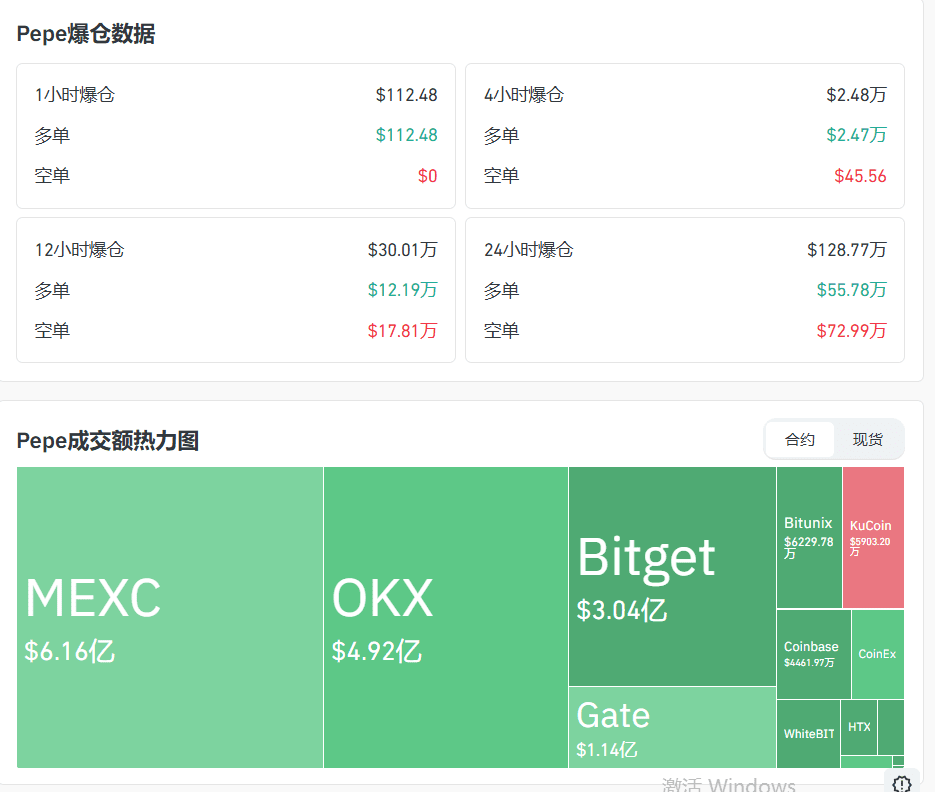This screenshot has height=792, width=935.
Task: Select the red KuCoin heatmap block
Action: pyautogui.click(x=874, y=537)
